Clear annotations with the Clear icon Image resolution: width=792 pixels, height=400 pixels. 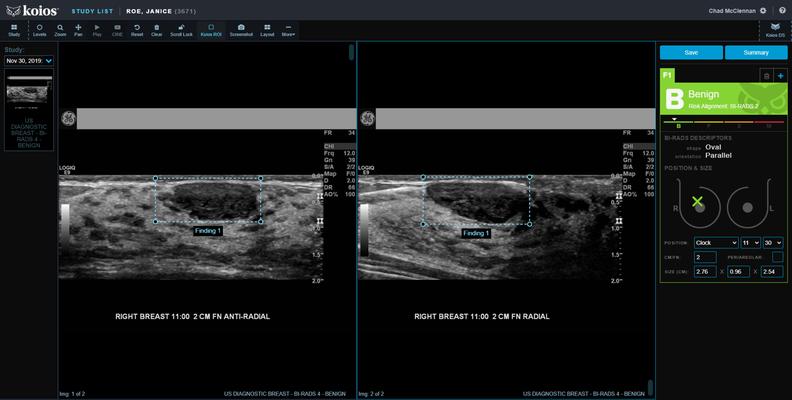click(x=157, y=29)
